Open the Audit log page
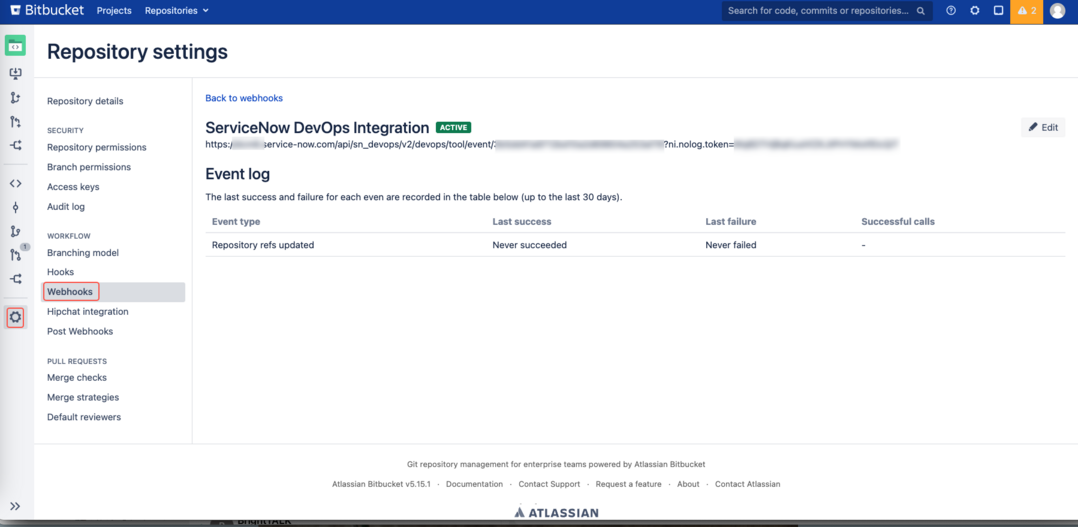Image resolution: width=1078 pixels, height=527 pixels. tap(66, 206)
